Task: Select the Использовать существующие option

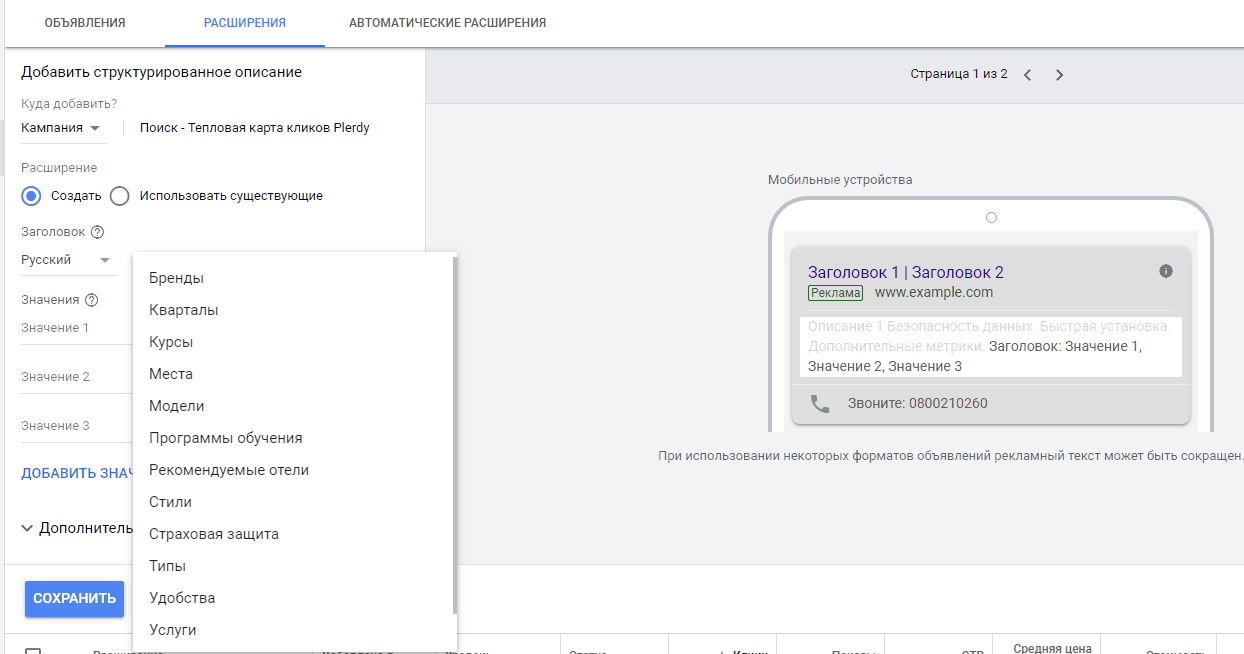Action: coord(119,195)
